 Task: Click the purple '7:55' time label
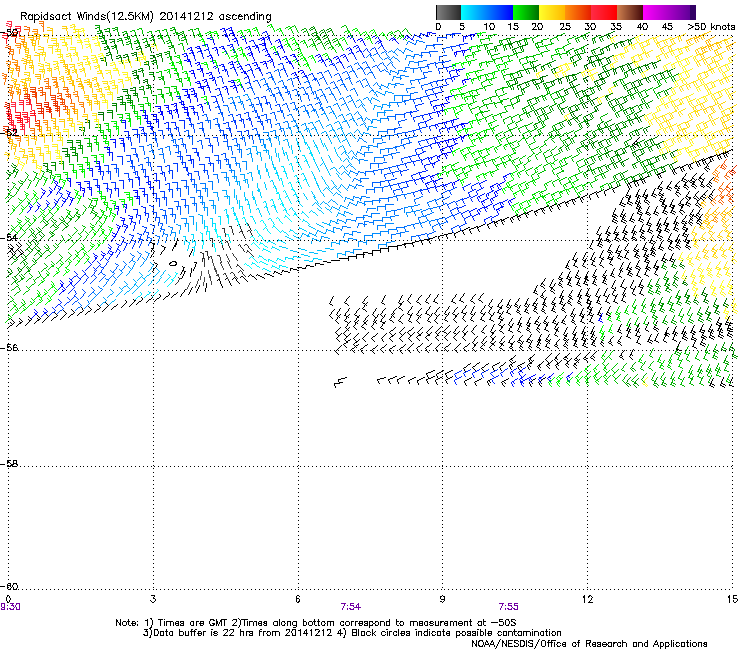coord(508,607)
